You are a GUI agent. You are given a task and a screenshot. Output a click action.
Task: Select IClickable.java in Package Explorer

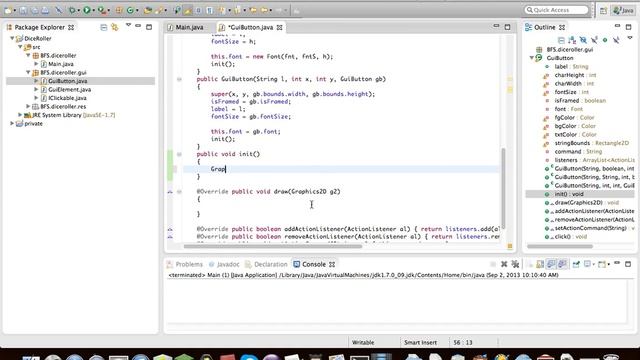coord(67,98)
